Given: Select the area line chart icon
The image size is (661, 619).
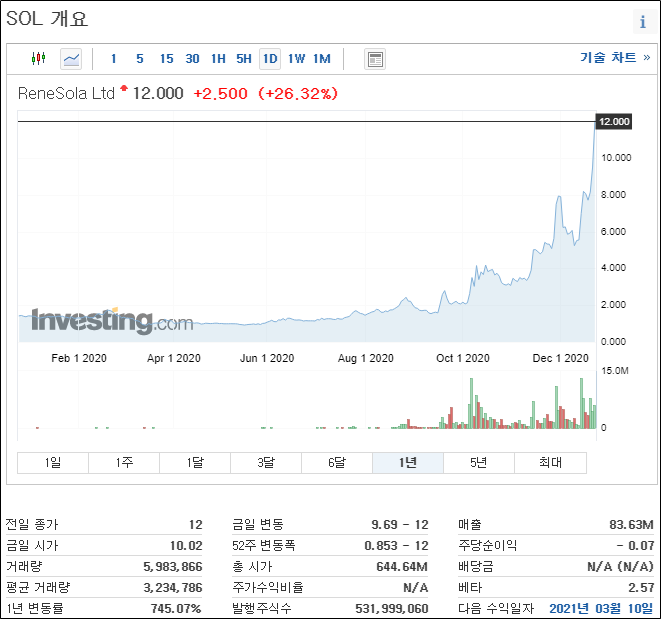Looking at the screenshot, I should (x=71, y=59).
